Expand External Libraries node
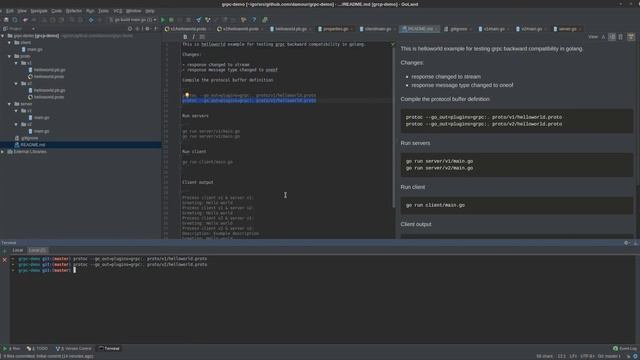 pyautogui.click(x=3, y=152)
